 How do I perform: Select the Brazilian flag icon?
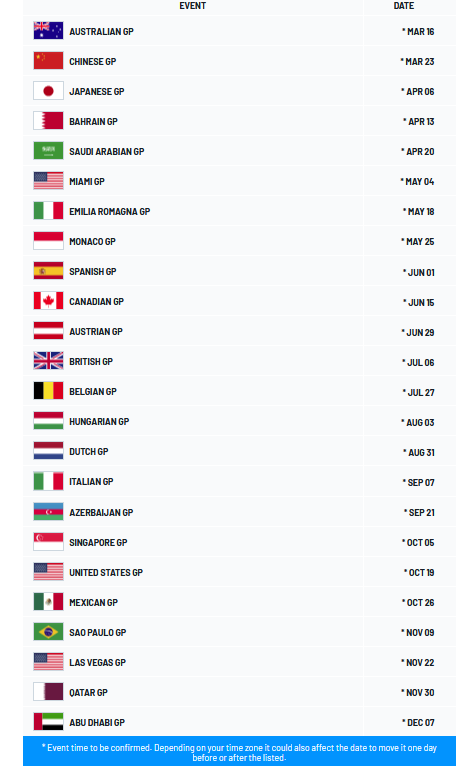pos(48,632)
